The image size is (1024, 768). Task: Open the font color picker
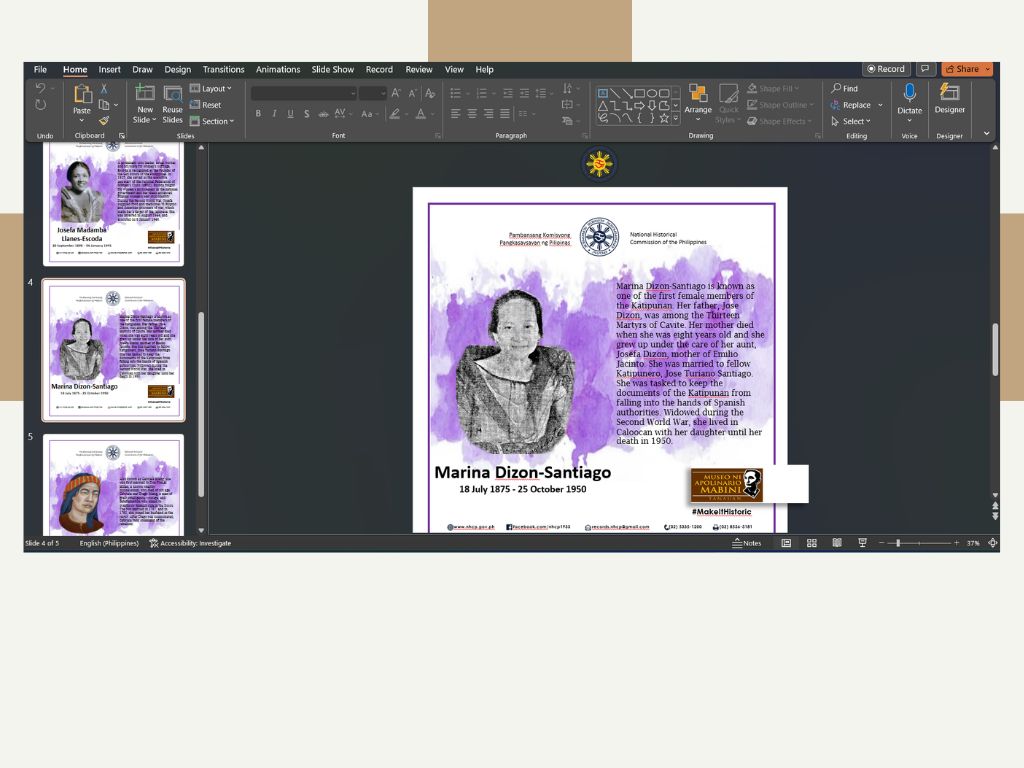point(421,114)
